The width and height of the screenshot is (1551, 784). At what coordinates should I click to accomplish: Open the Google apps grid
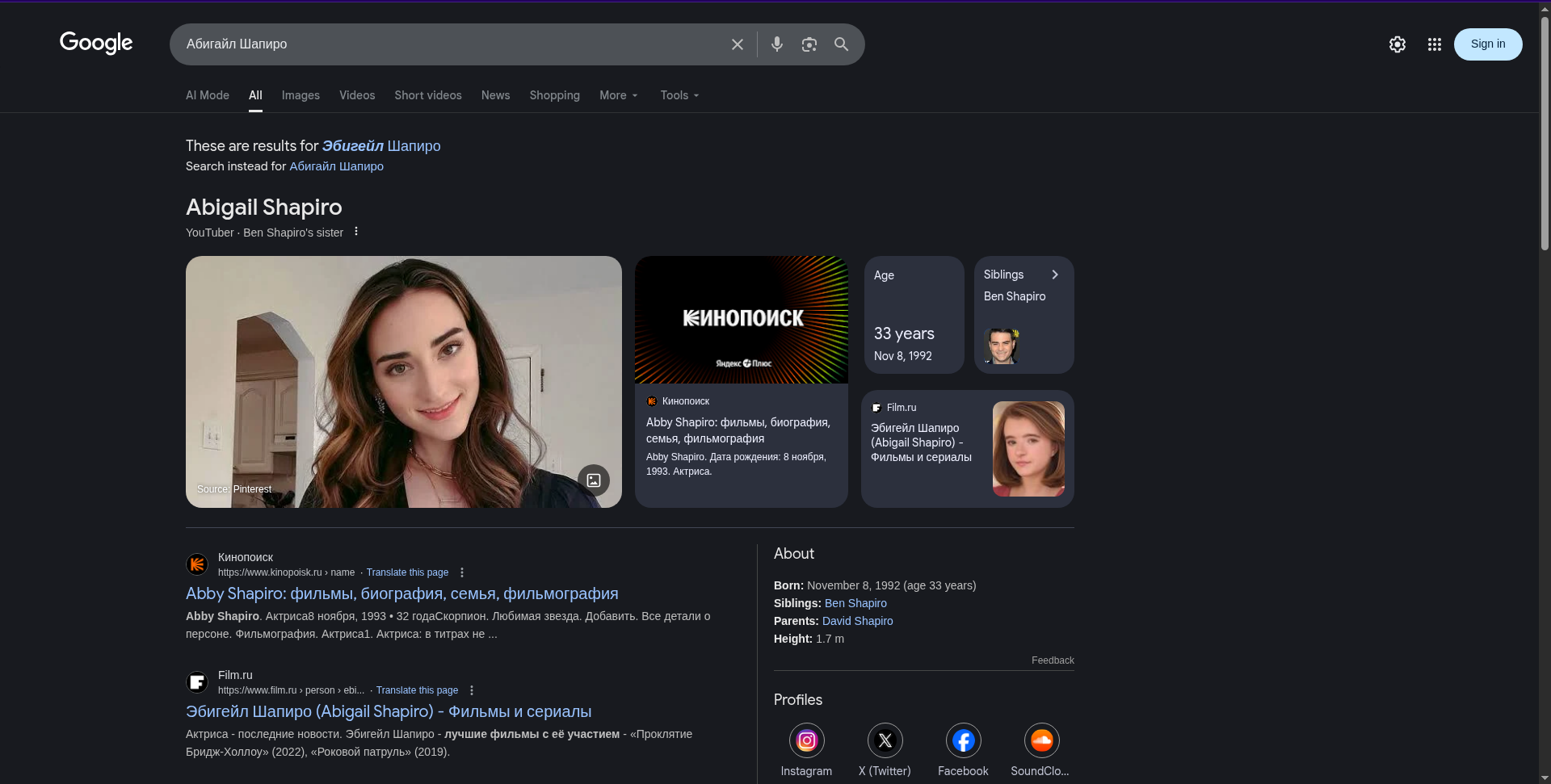click(1435, 44)
